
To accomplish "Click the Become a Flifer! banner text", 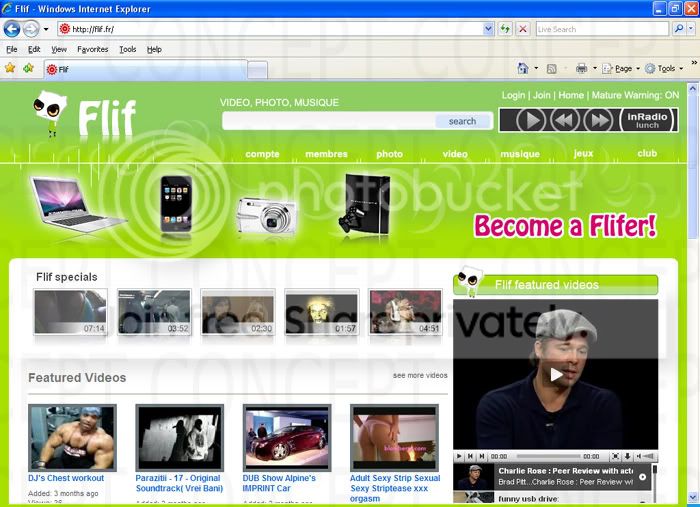I will pyautogui.click(x=565, y=226).
